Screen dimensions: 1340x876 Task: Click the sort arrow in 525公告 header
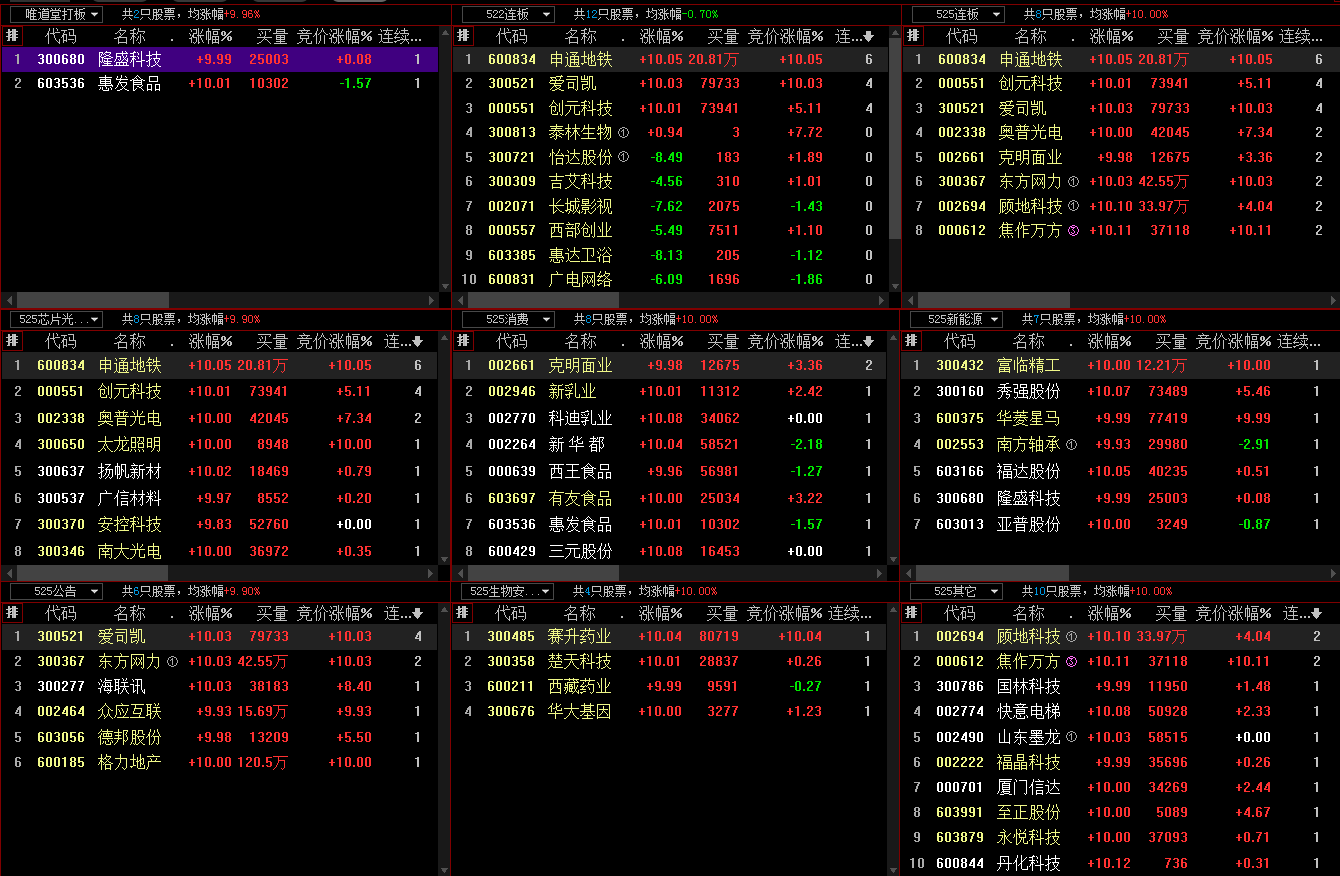418,613
